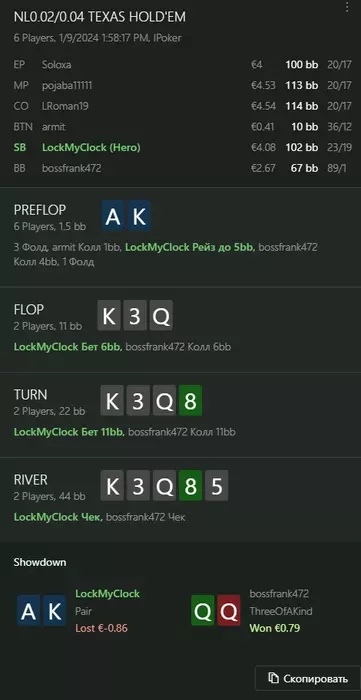Click the Soloxa player name
The height and width of the screenshot is (700, 361).
(x=56, y=65)
